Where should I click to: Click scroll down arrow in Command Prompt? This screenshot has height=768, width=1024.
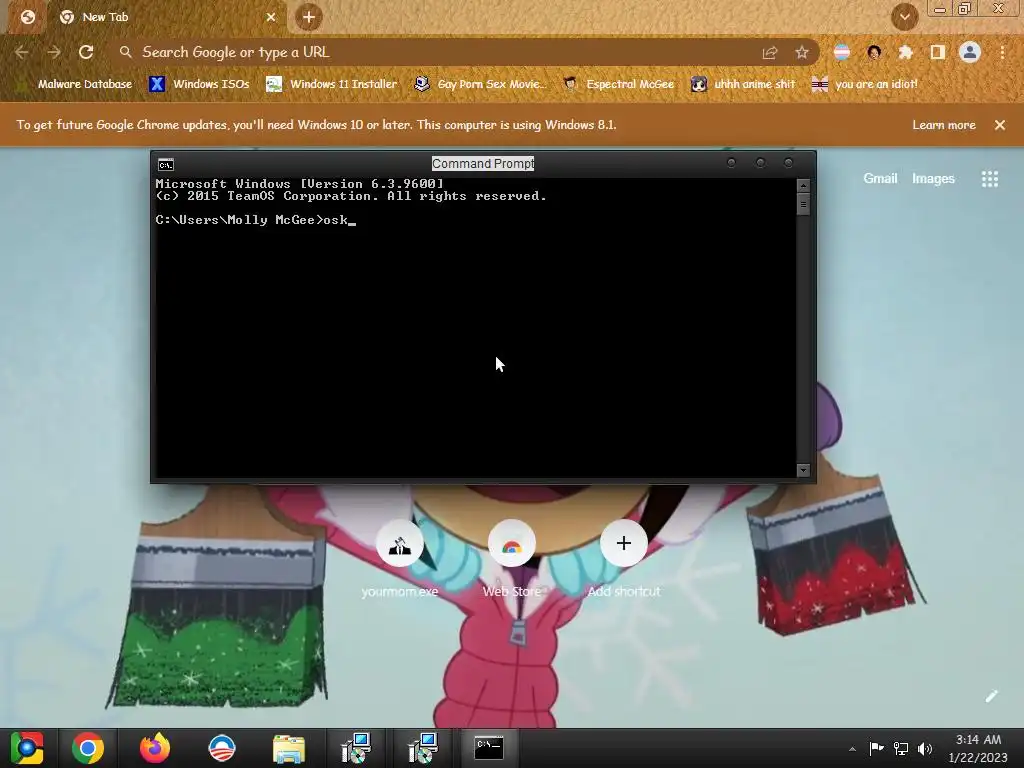804,470
